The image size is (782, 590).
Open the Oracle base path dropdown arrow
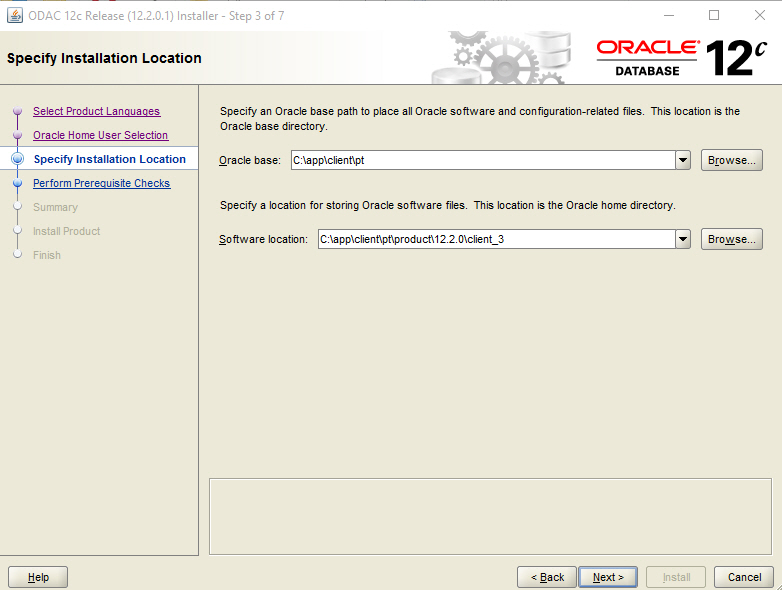tap(683, 160)
